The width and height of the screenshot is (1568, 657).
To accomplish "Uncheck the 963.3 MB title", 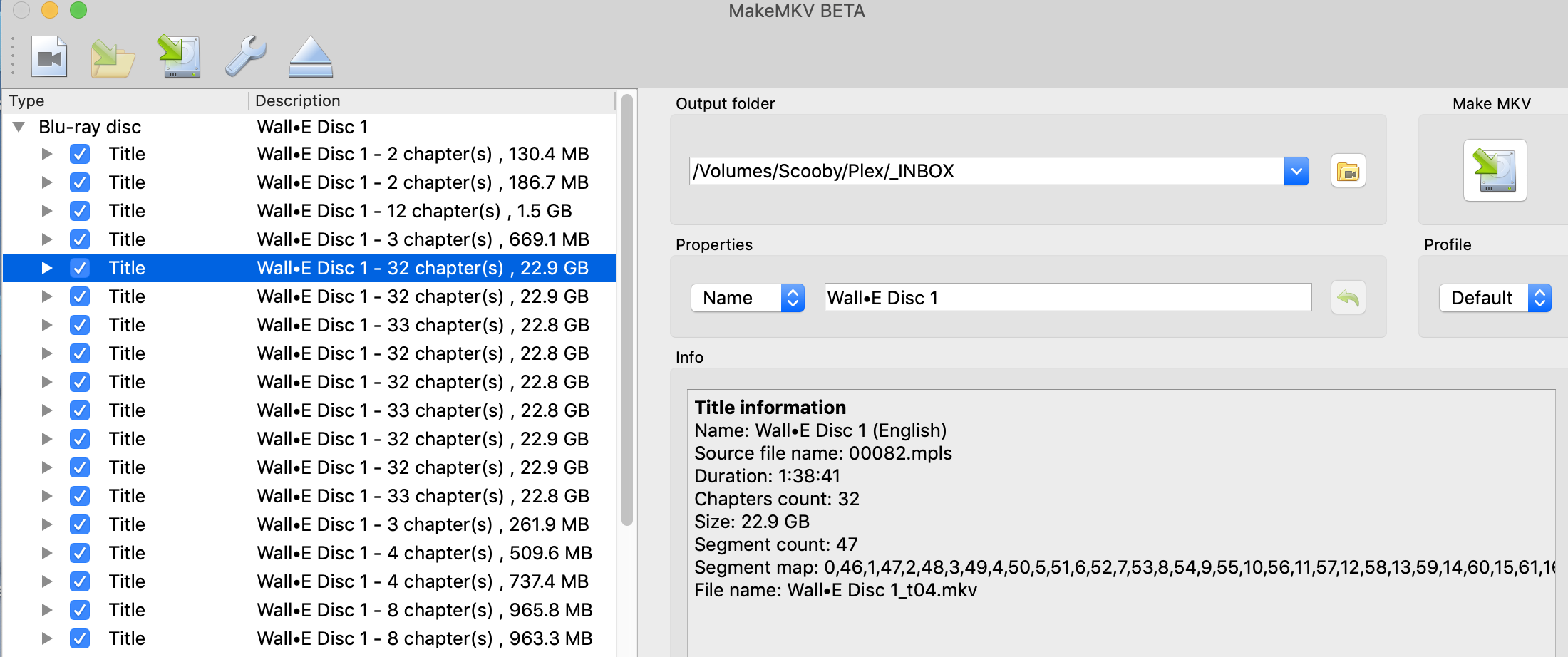I will pyautogui.click(x=80, y=638).
